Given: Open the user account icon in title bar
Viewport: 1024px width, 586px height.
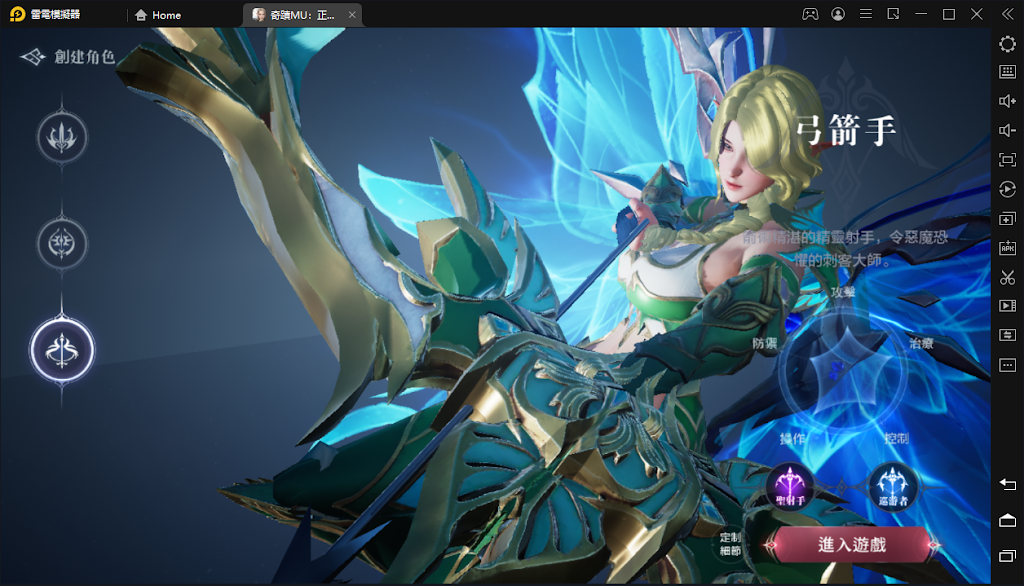Looking at the screenshot, I should [838, 14].
